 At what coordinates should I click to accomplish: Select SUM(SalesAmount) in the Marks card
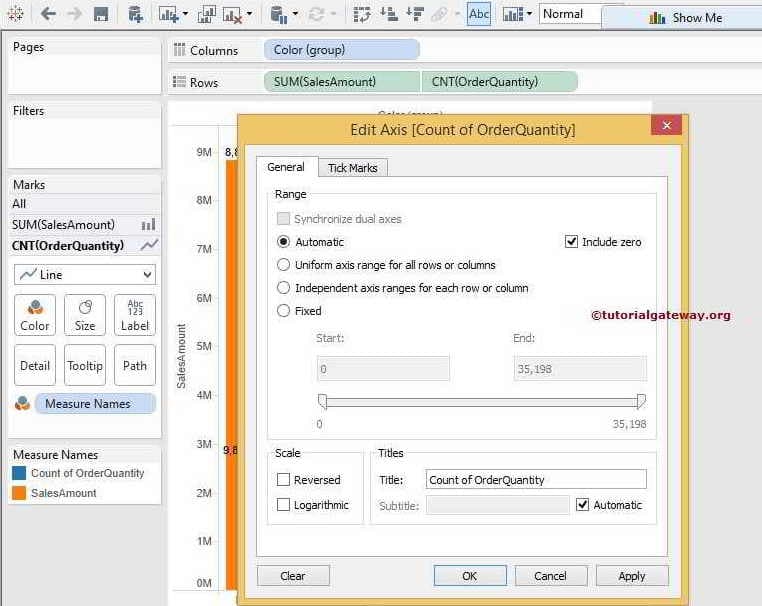pos(84,225)
